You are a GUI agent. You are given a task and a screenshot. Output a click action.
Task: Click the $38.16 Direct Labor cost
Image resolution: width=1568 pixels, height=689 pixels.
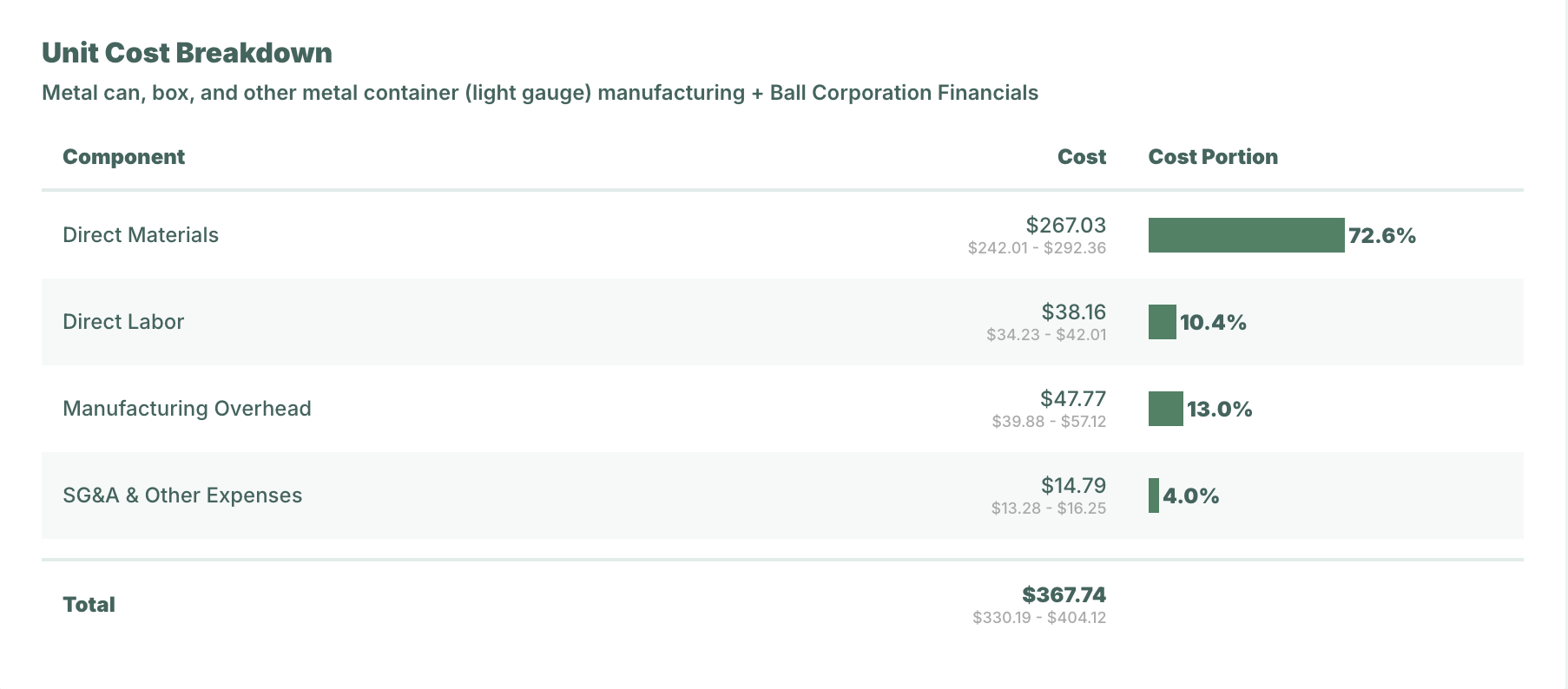point(1073,312)
